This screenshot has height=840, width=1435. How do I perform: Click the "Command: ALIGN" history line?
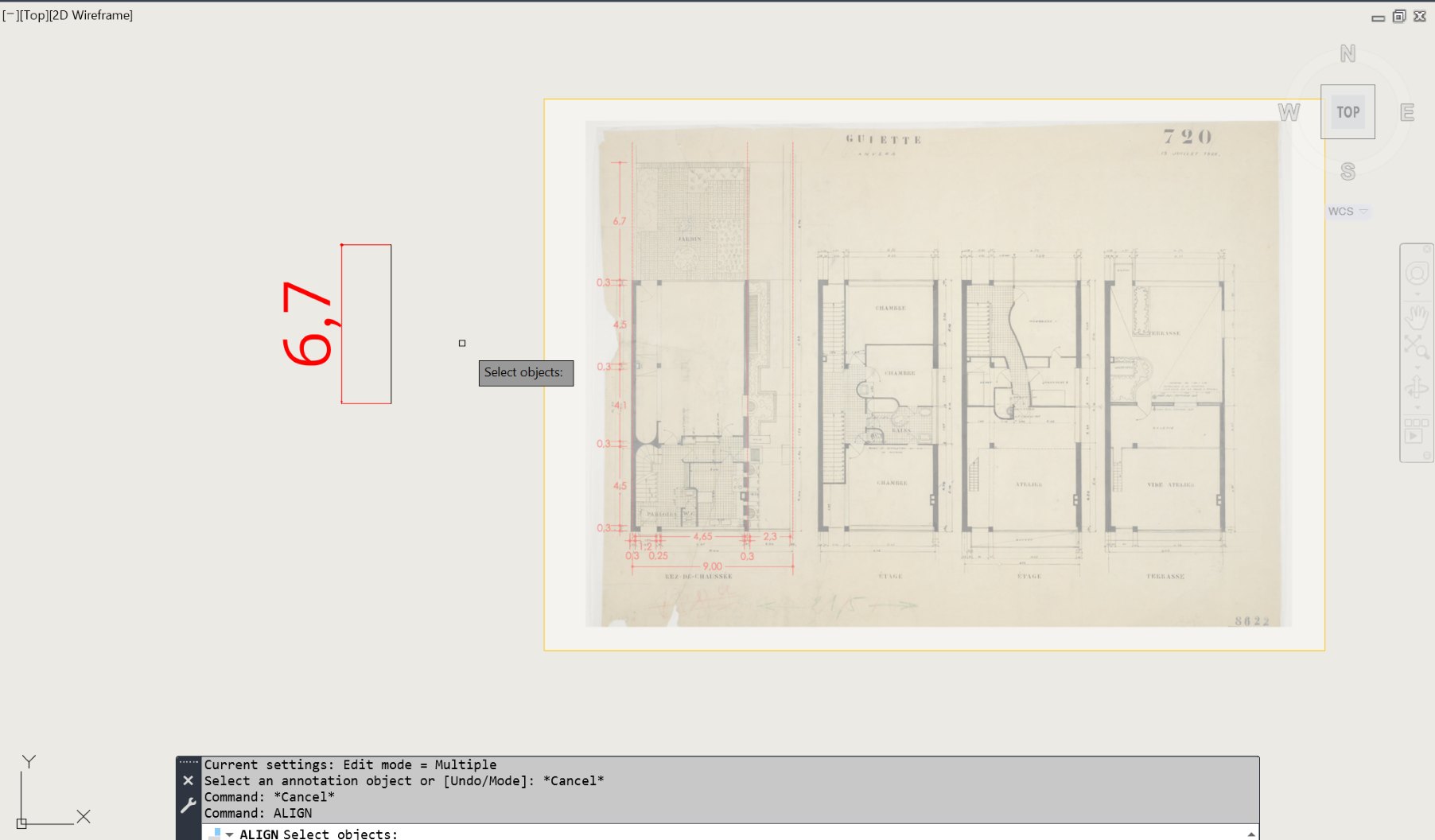pyautogui.click(x=258, y=813)
